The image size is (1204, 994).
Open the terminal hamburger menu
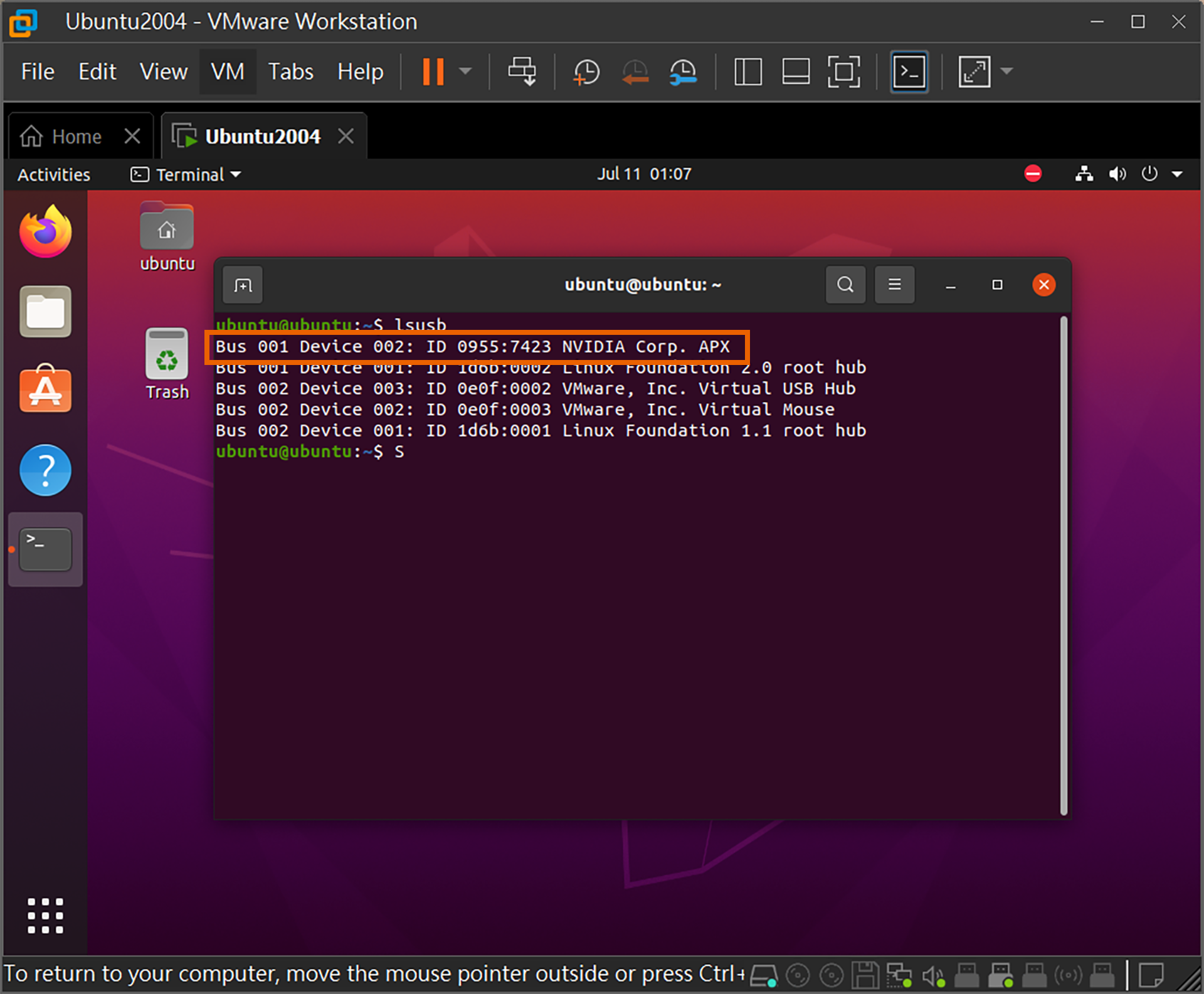pyautogui.click(x=894, y=285)
